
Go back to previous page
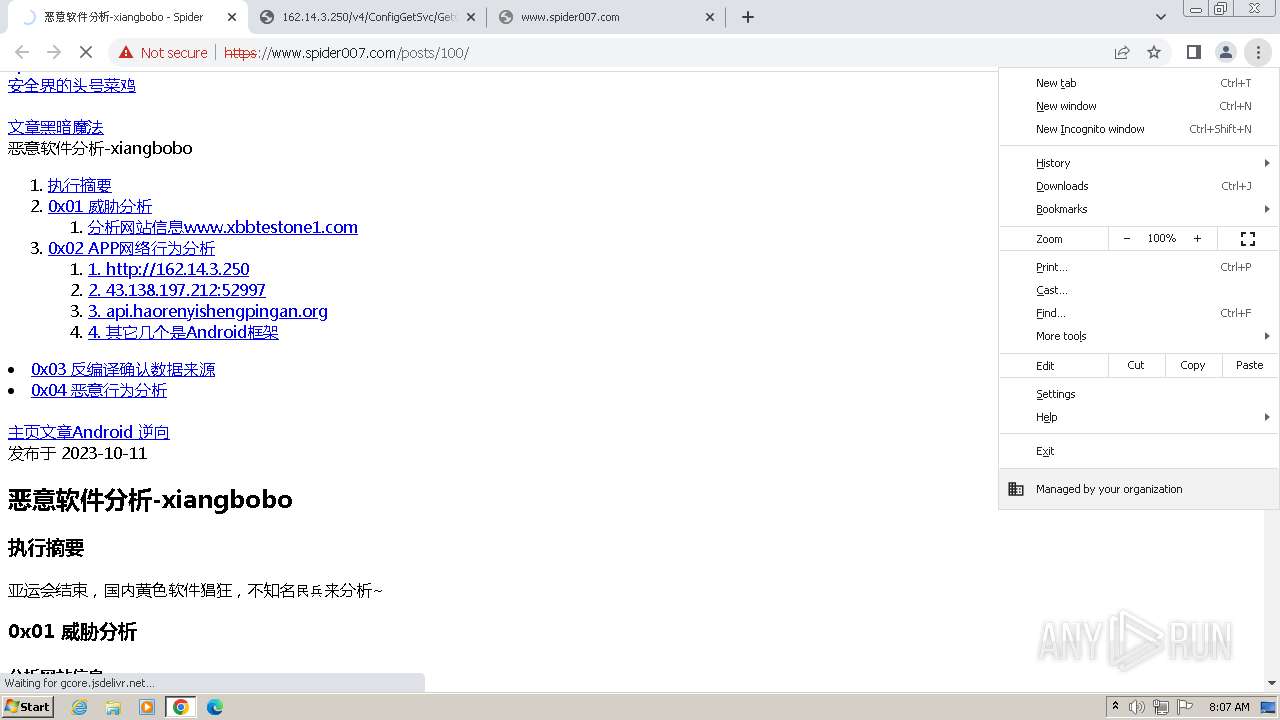(22, 52)
